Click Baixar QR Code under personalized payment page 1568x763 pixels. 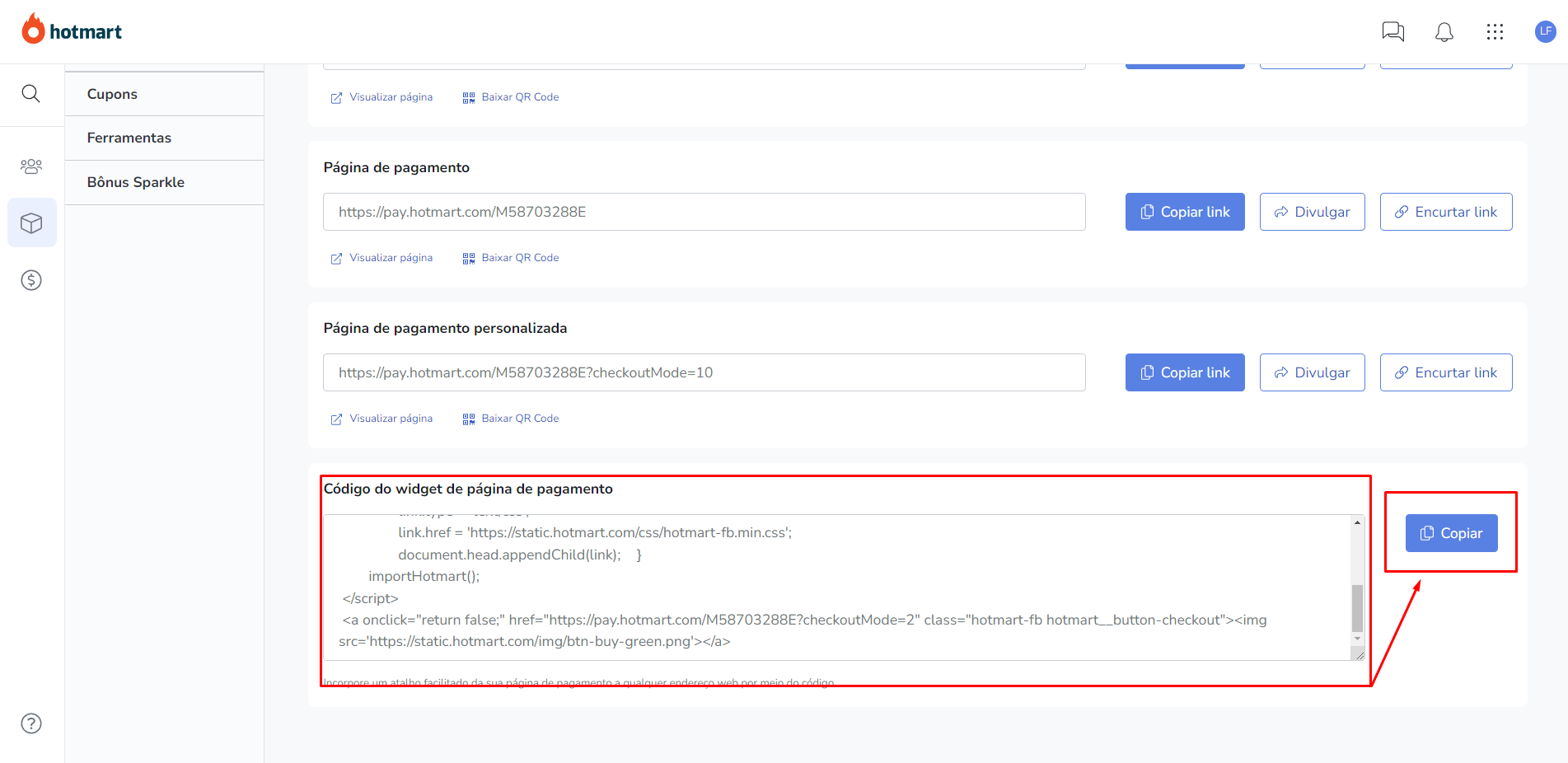(511, 419)
